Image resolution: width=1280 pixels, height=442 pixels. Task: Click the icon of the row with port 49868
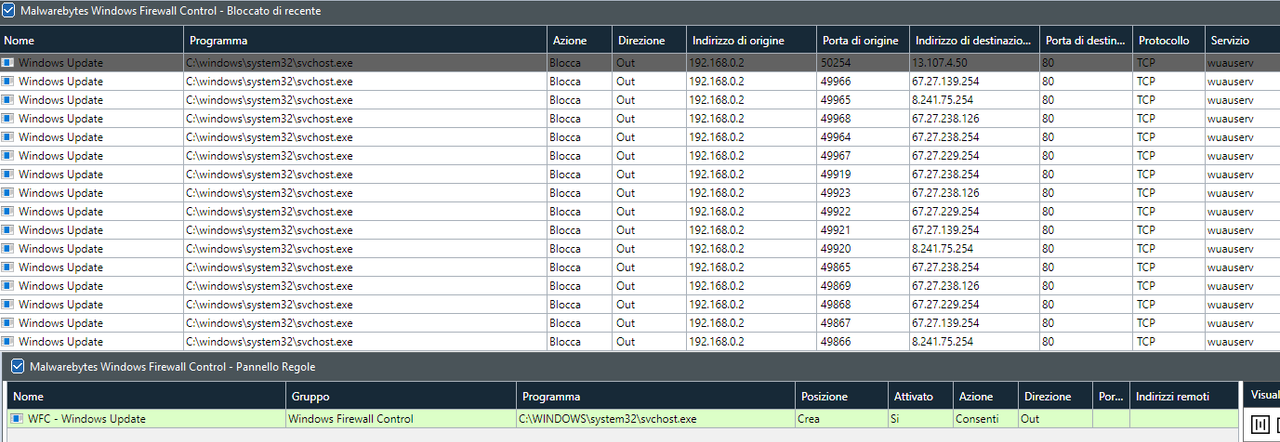click(x=8, y=305)
